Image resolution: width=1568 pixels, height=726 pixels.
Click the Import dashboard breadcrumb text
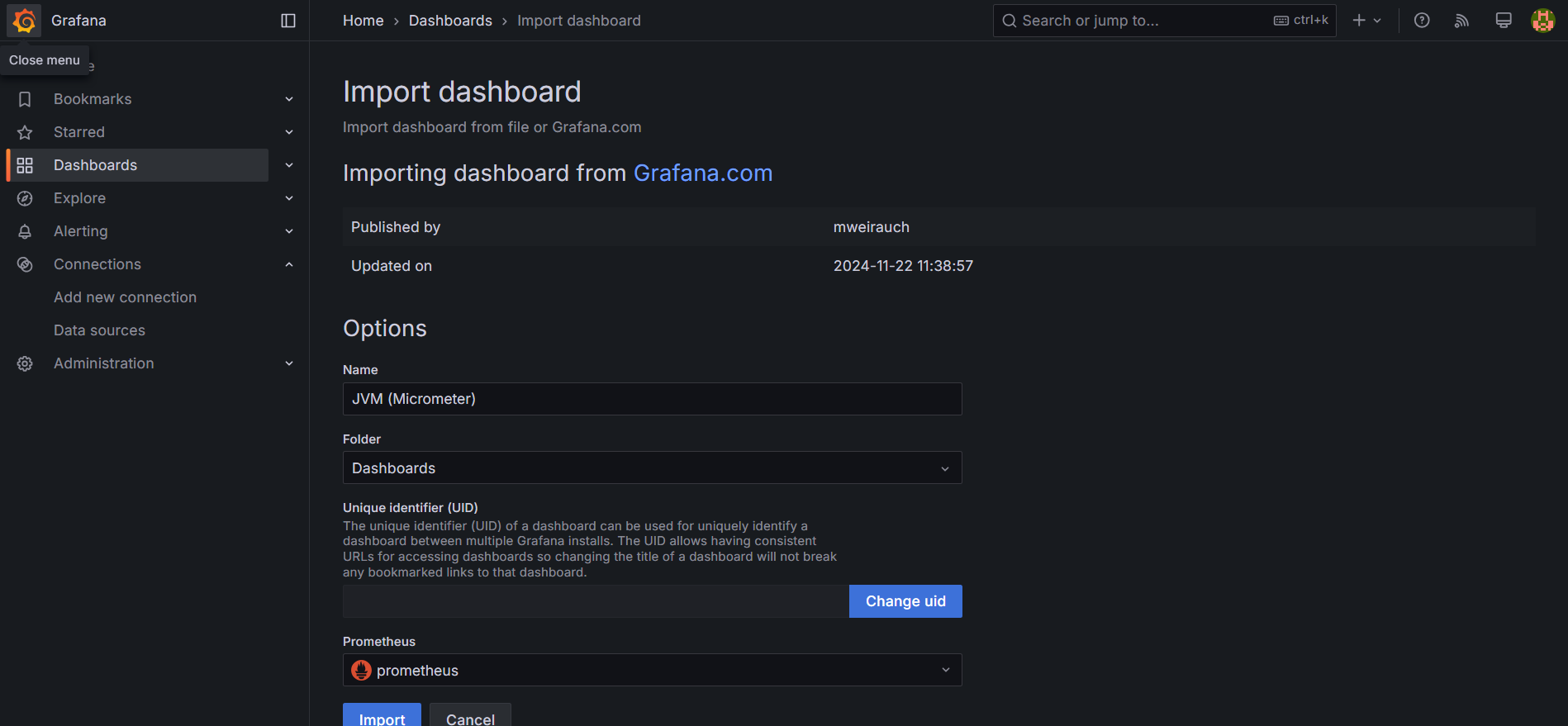pos(579,21)
